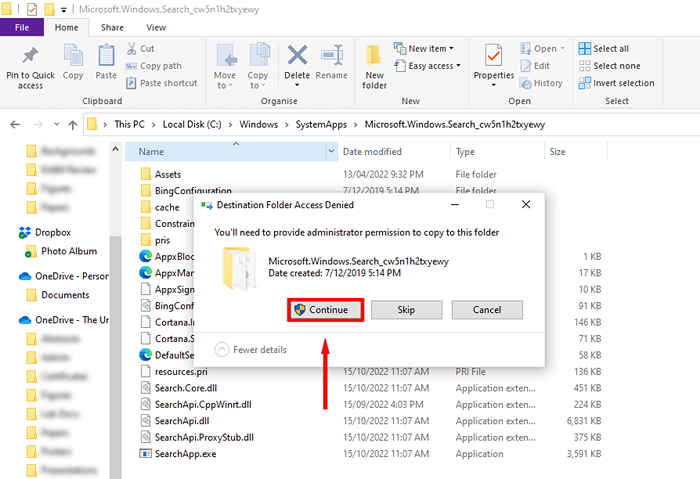This screenshot has width=700, height=479.
Task: Click the Delete X icon
Action: (x=297, y=56)
